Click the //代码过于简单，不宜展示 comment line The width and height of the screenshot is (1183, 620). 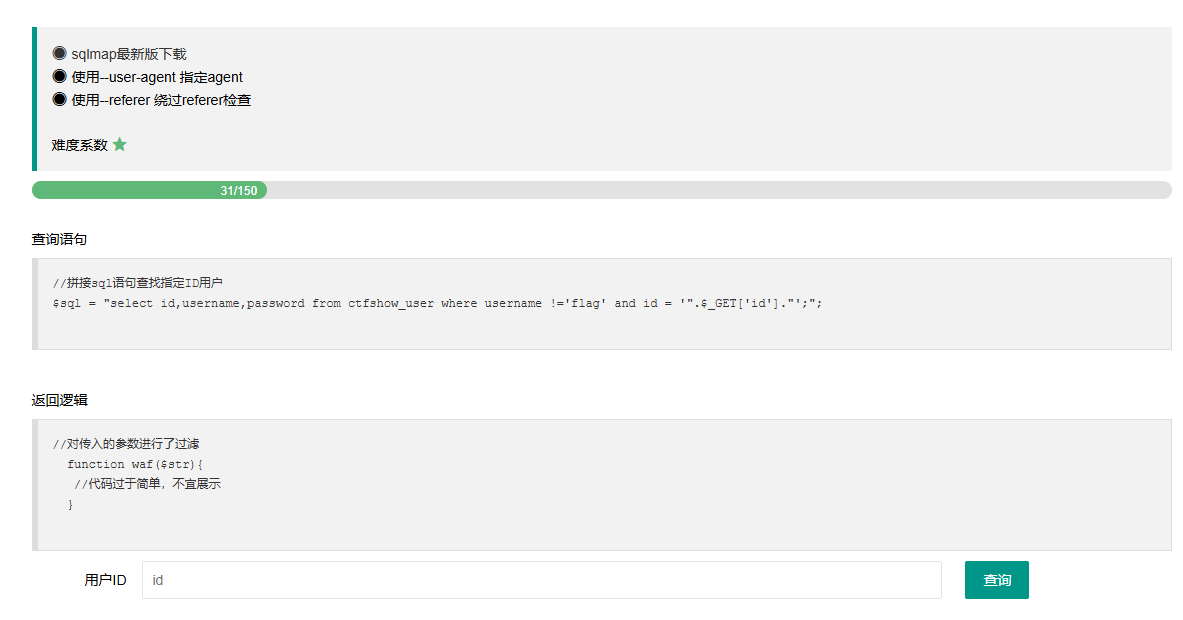(147, 484)
